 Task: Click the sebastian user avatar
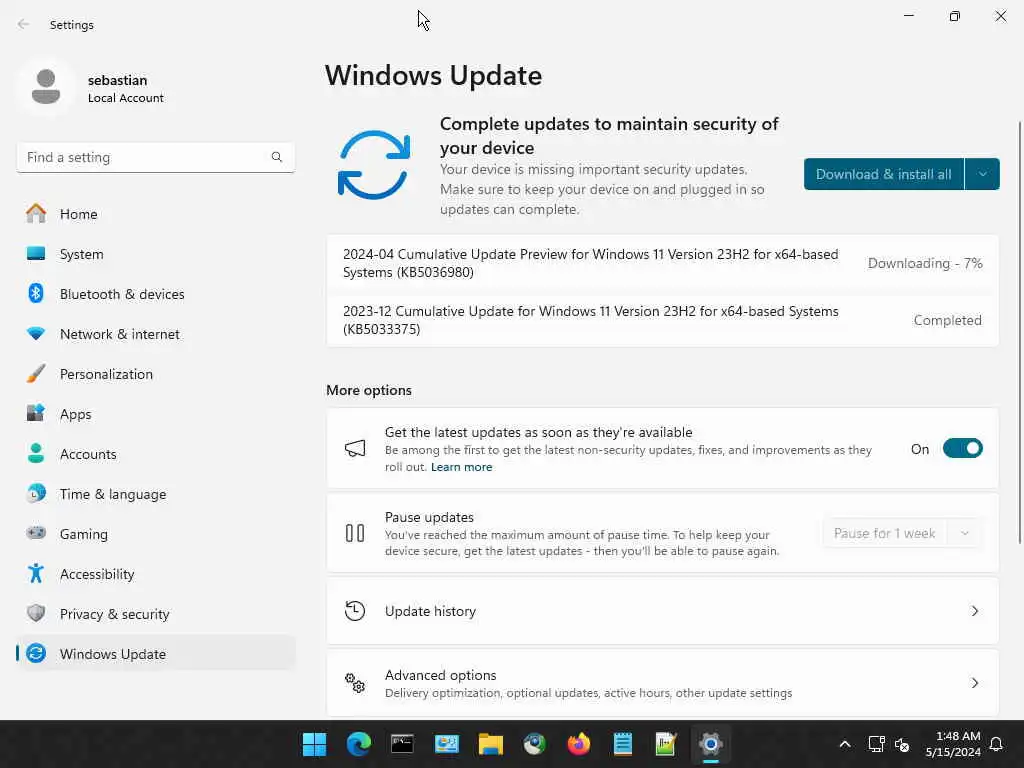(46, 87)
